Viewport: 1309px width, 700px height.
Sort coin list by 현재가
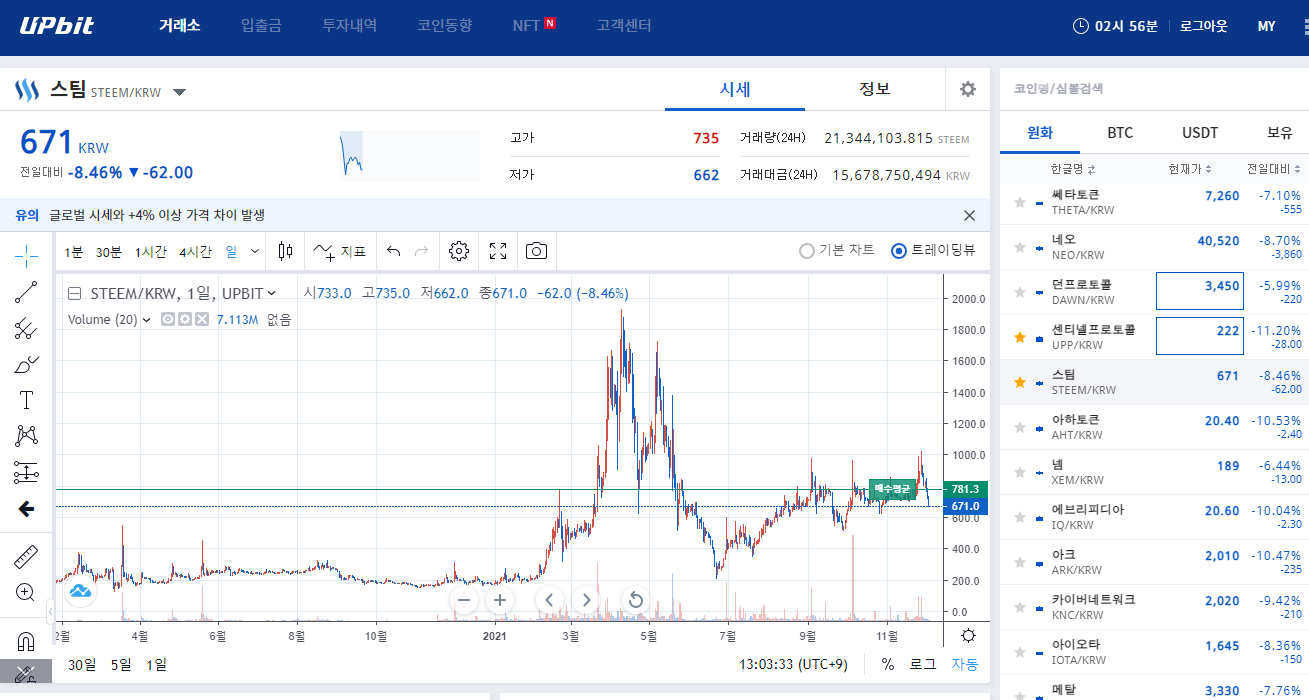1190,169
